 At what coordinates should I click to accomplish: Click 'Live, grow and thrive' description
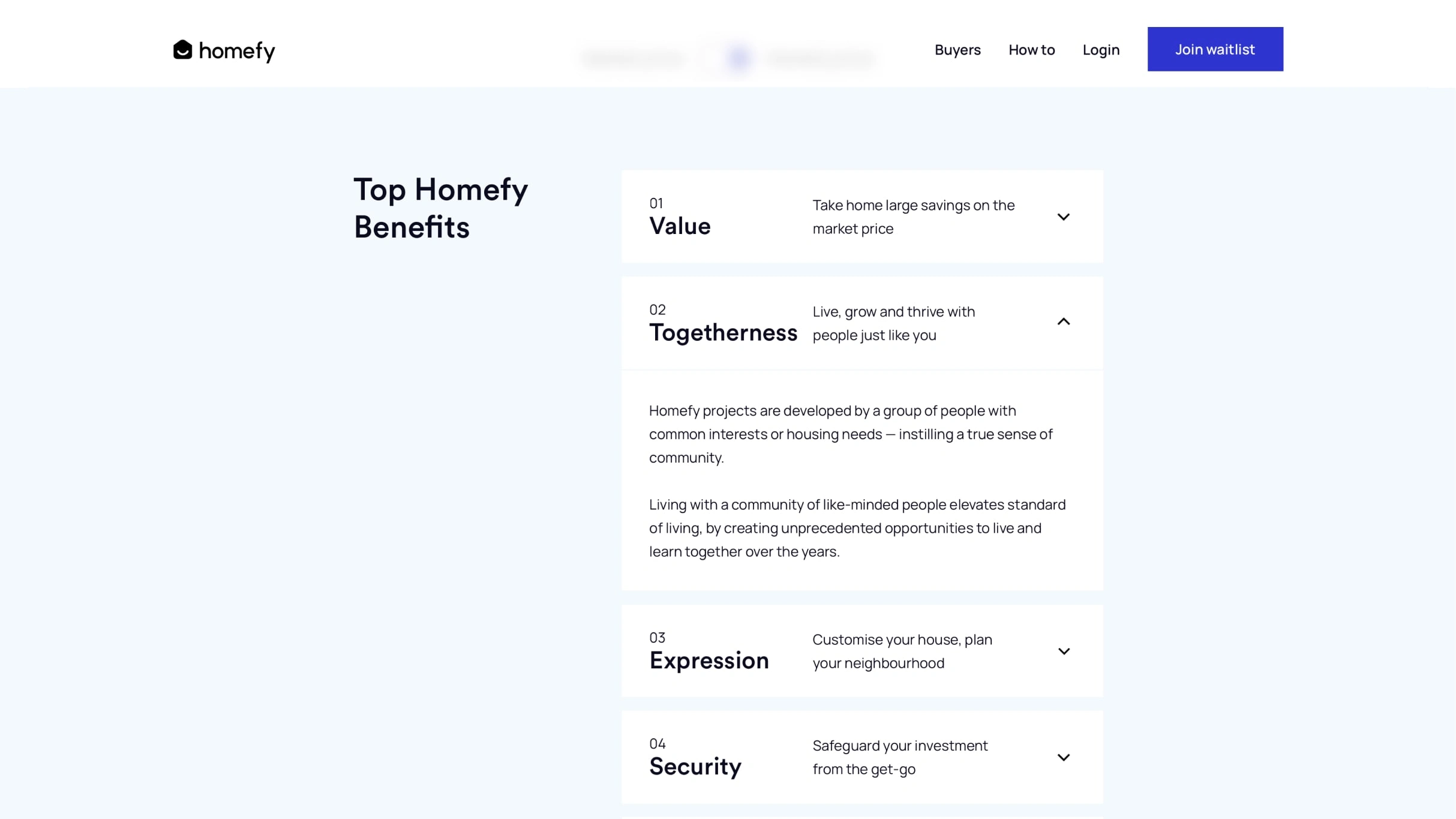click(x=893, y=323)
